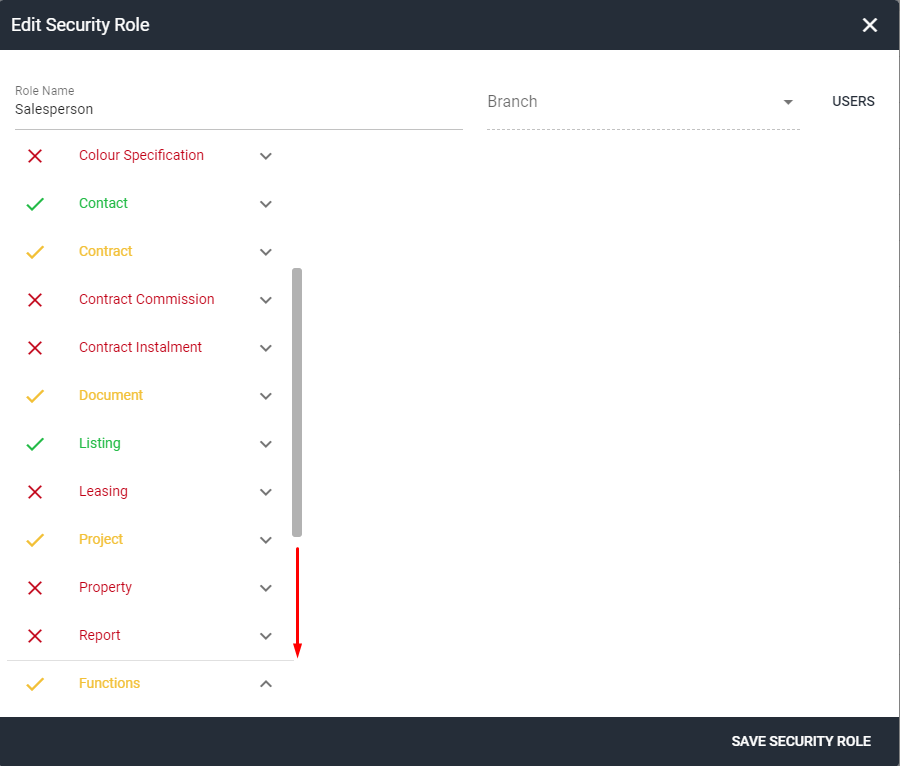Toggle the Report permission status

36,636
